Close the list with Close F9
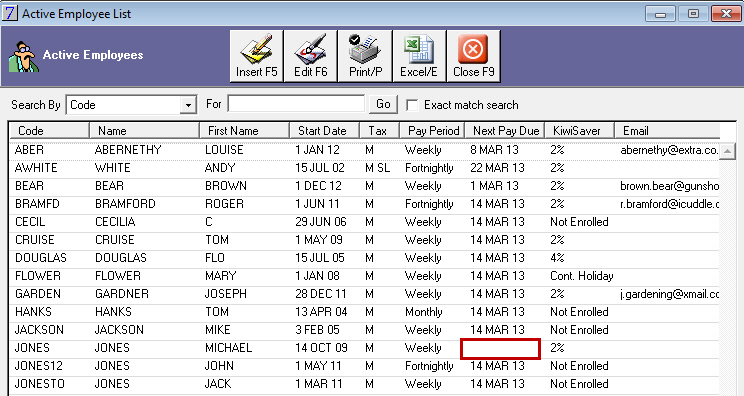 [474, 56]
